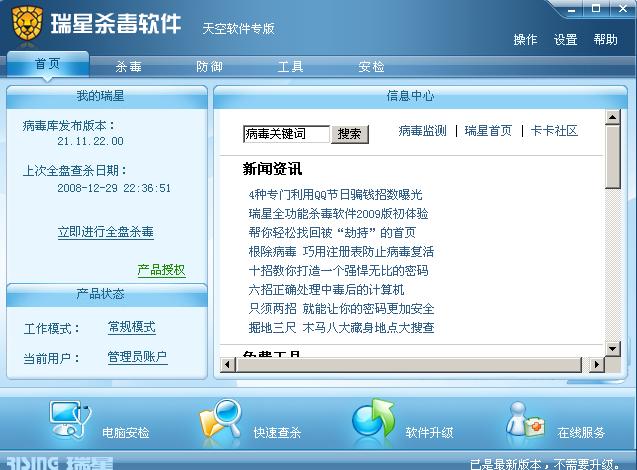637x470 pixels.
Task: Open 在线服务 online service person icon
Action: (525, 420)
